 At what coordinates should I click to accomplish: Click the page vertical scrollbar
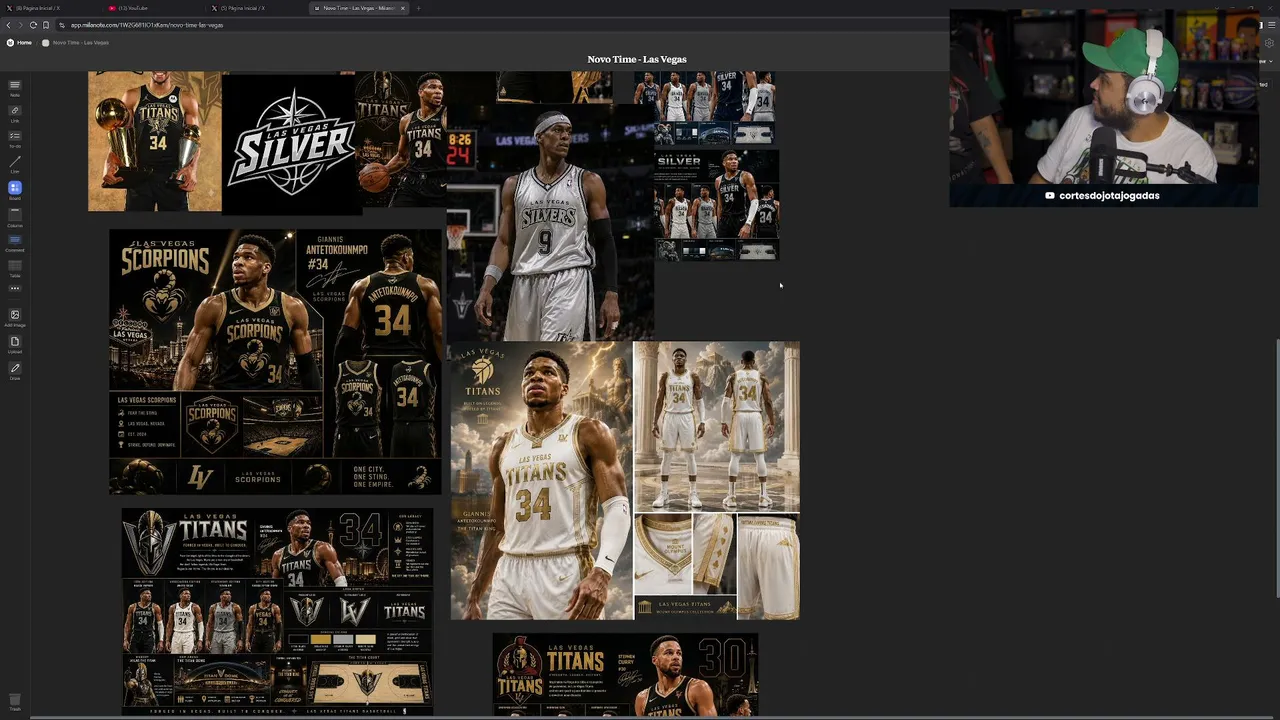click(1277, 470)
